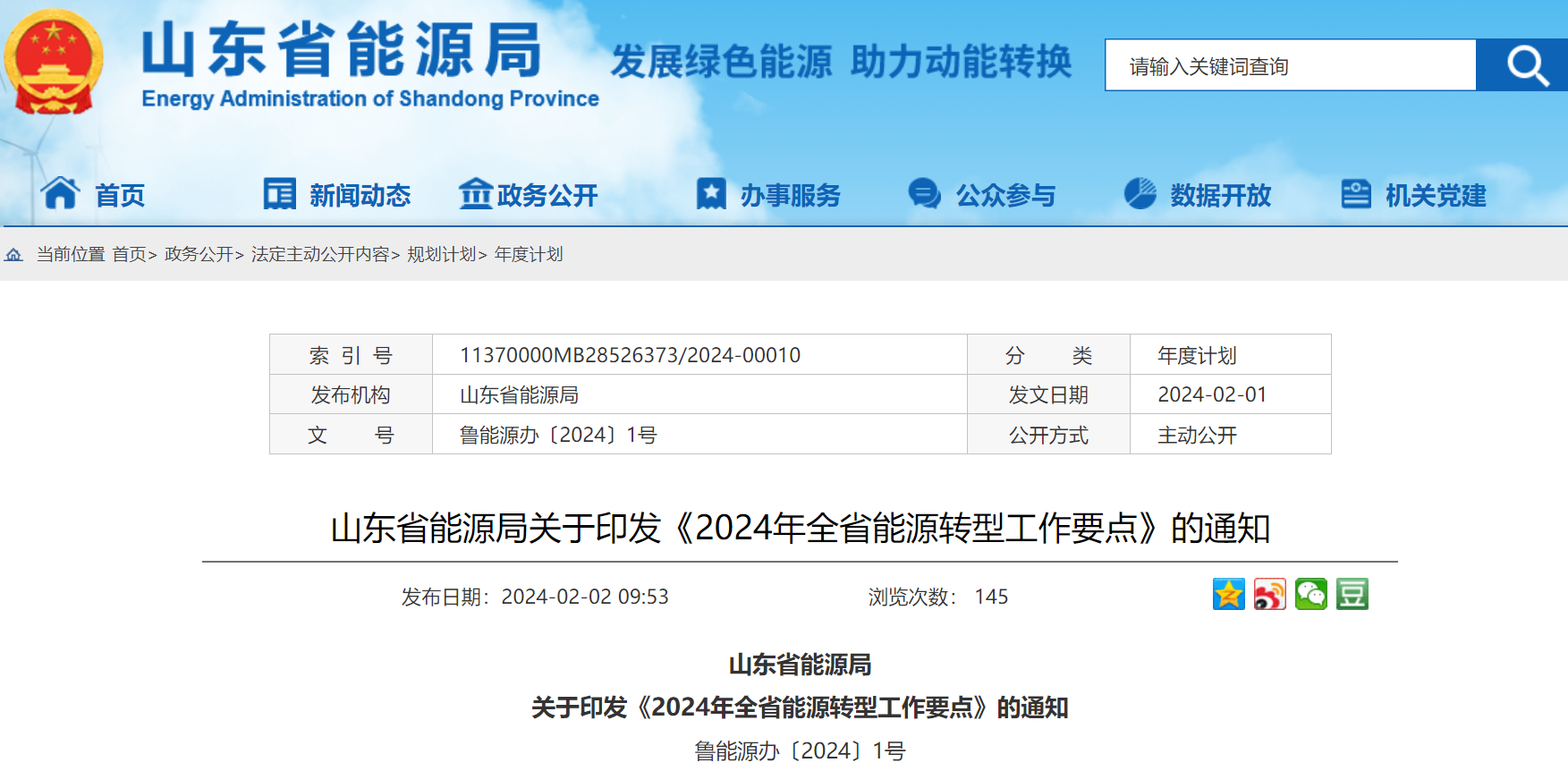This screenshot has height=771, width=1568.
Task: Click the pie chart icon for 数据开放
Action: 1140,193
